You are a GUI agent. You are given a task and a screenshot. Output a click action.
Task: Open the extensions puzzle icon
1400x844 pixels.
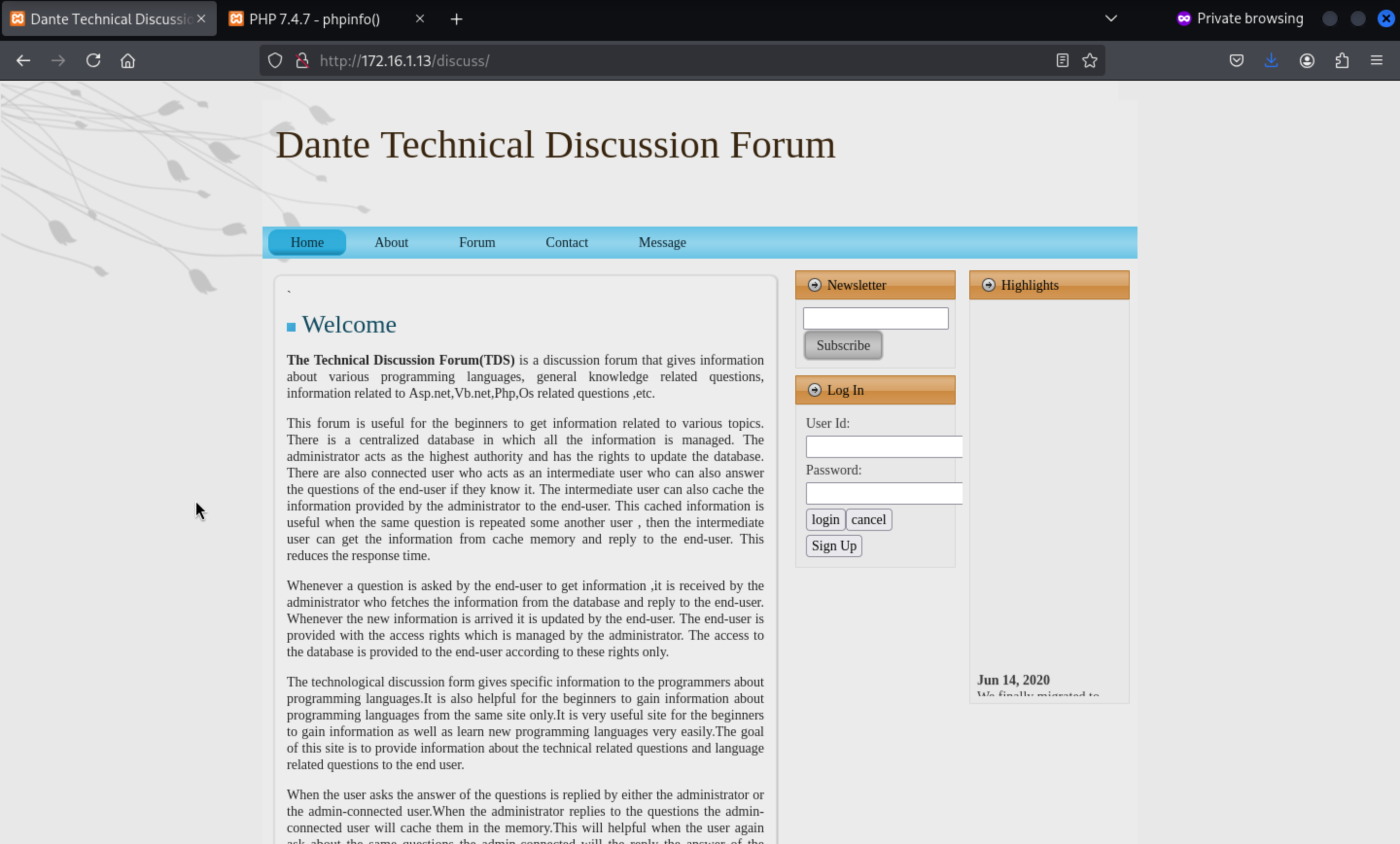coord(1342,60)
